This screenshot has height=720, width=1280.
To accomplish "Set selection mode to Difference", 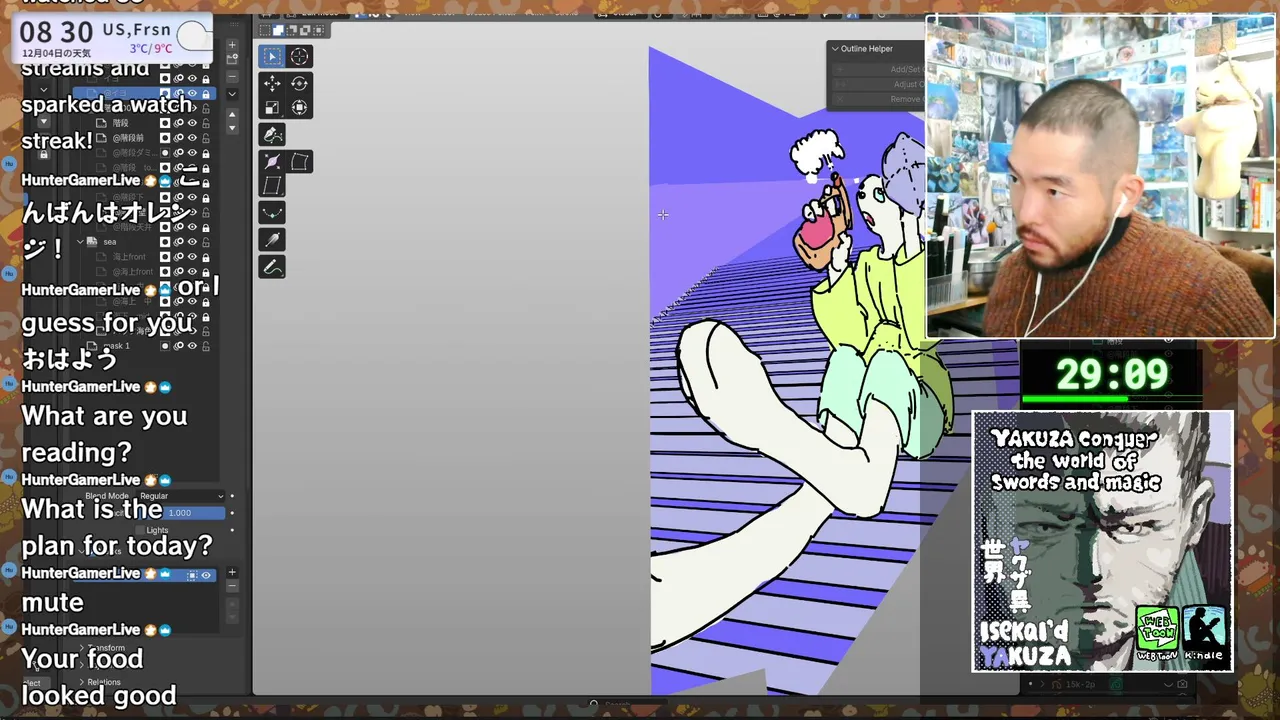I will [x=305, y=30].
